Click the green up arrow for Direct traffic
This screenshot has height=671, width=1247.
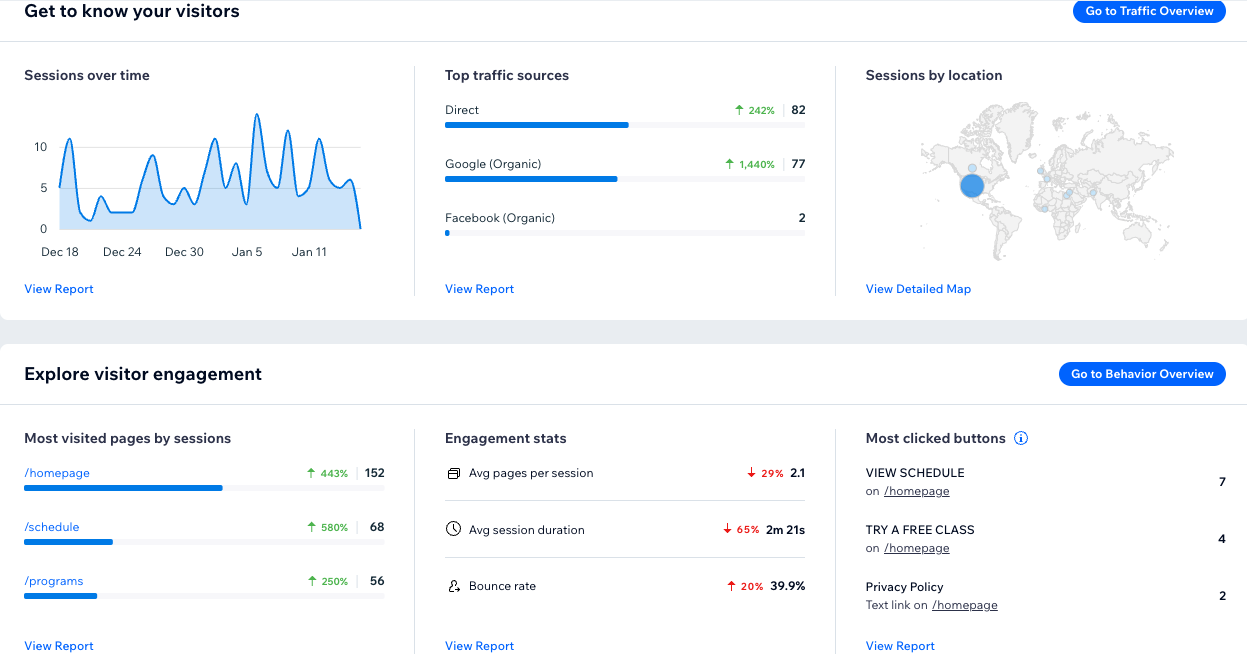[739, 110]
